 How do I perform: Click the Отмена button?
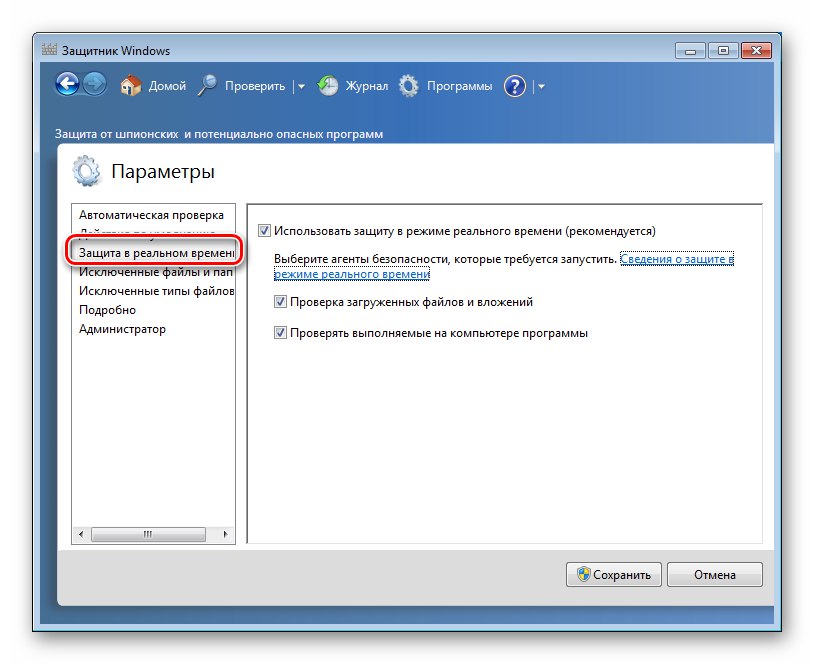(x=715, y=575)
